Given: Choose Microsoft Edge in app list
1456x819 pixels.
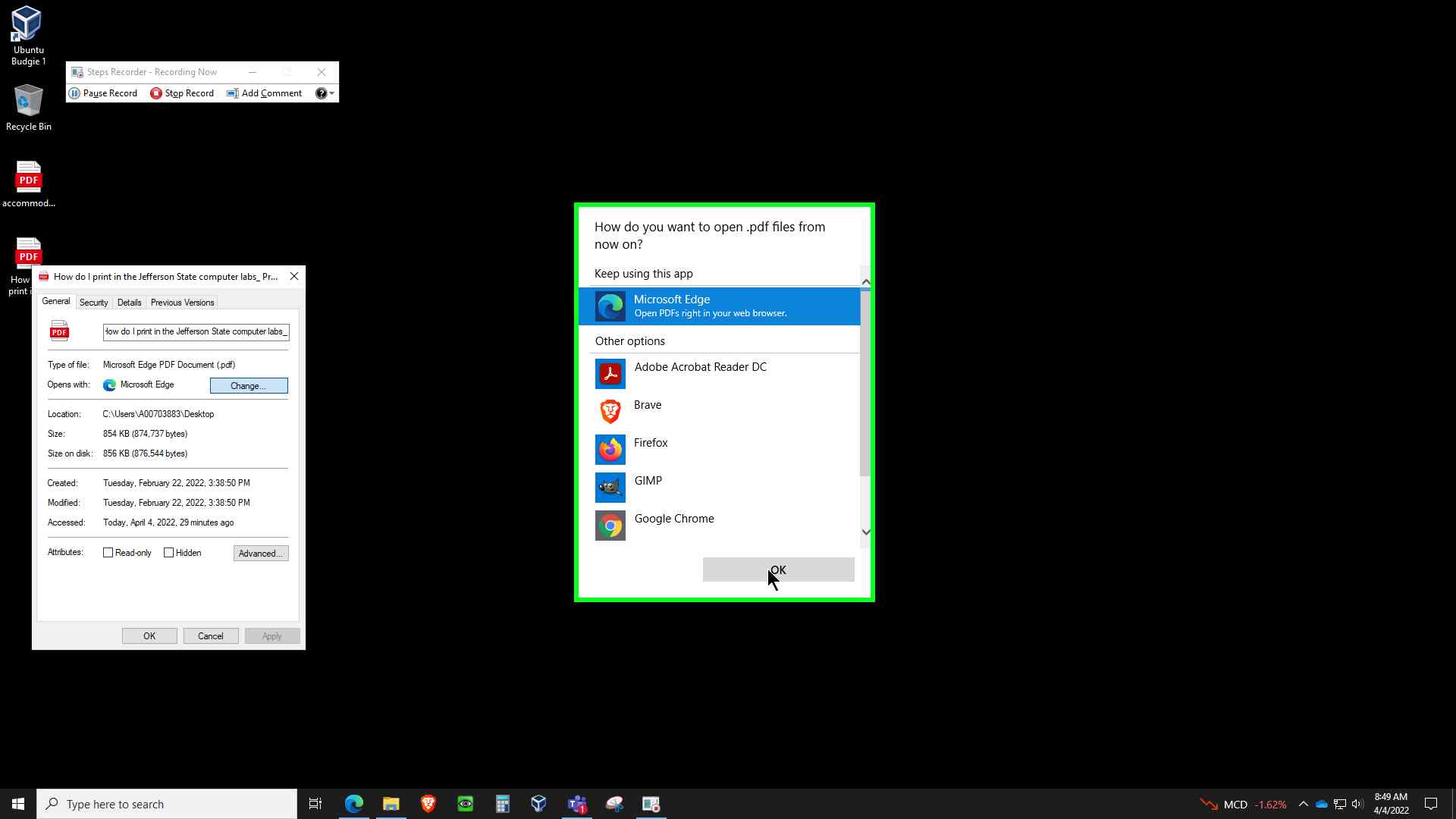Looking at the screenshot, I should coord(720,306).
